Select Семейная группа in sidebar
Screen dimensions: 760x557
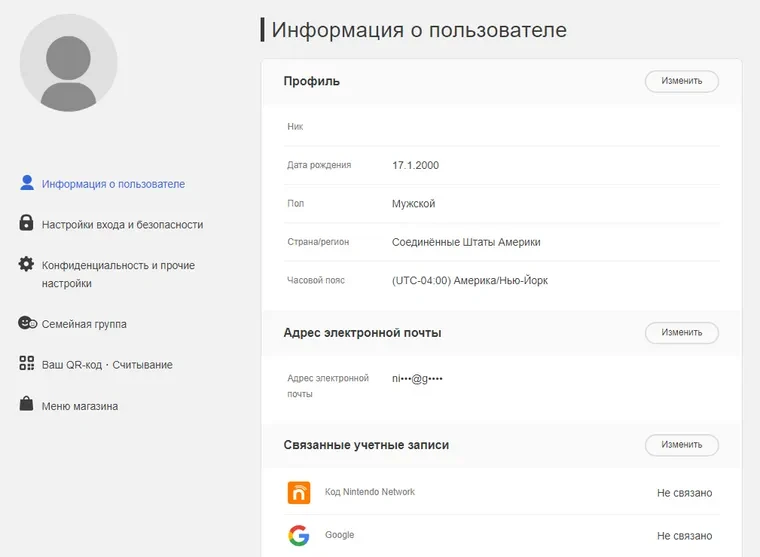(84, 325)
